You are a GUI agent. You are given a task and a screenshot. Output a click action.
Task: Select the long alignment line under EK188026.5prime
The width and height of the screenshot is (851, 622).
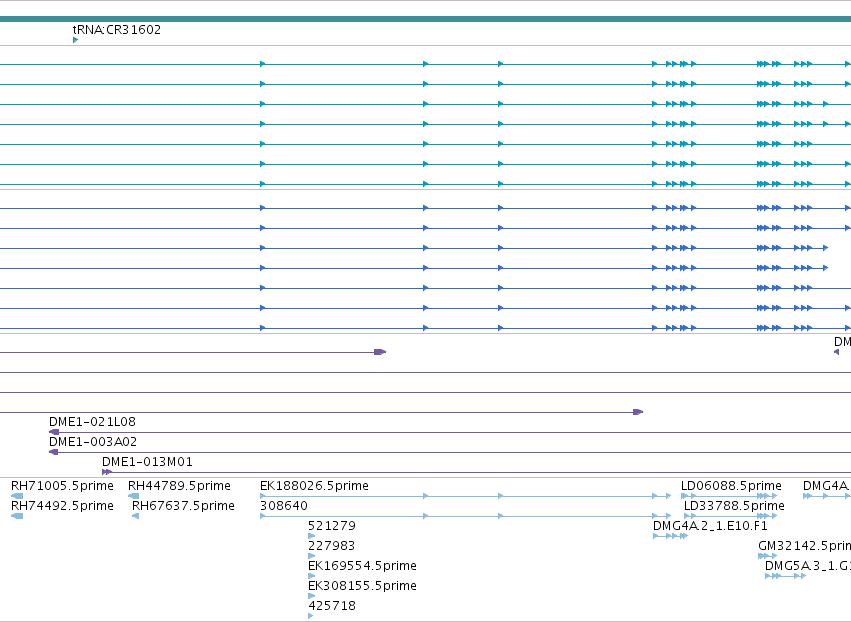466,496
